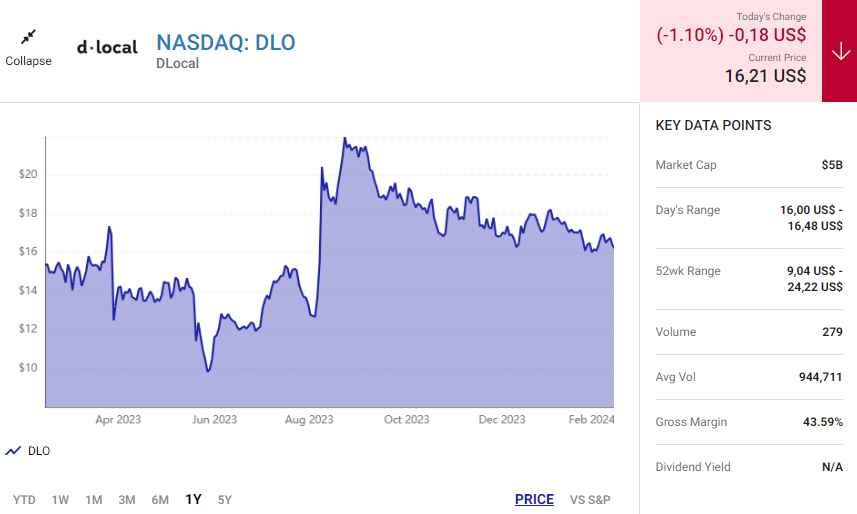The image size is (857, 514).
Task: Click the Current Price value 16,21 US$
Action: pyautogui.click(x=765, y=74)
